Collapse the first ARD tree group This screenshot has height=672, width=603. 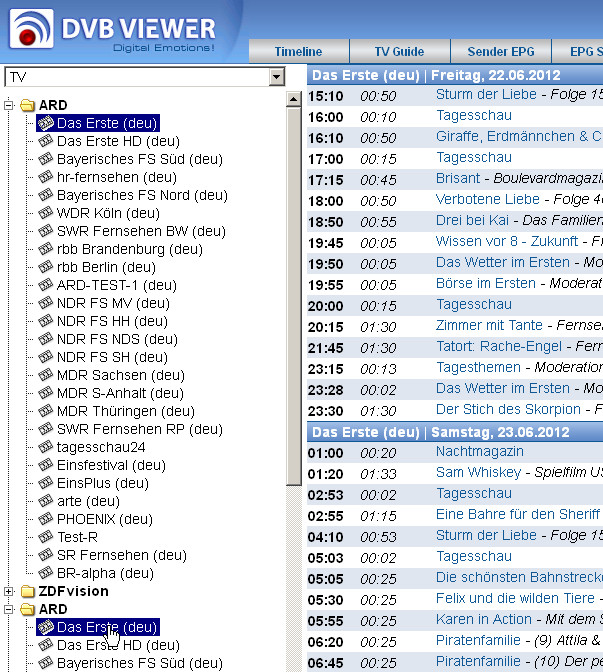point(9,105)
